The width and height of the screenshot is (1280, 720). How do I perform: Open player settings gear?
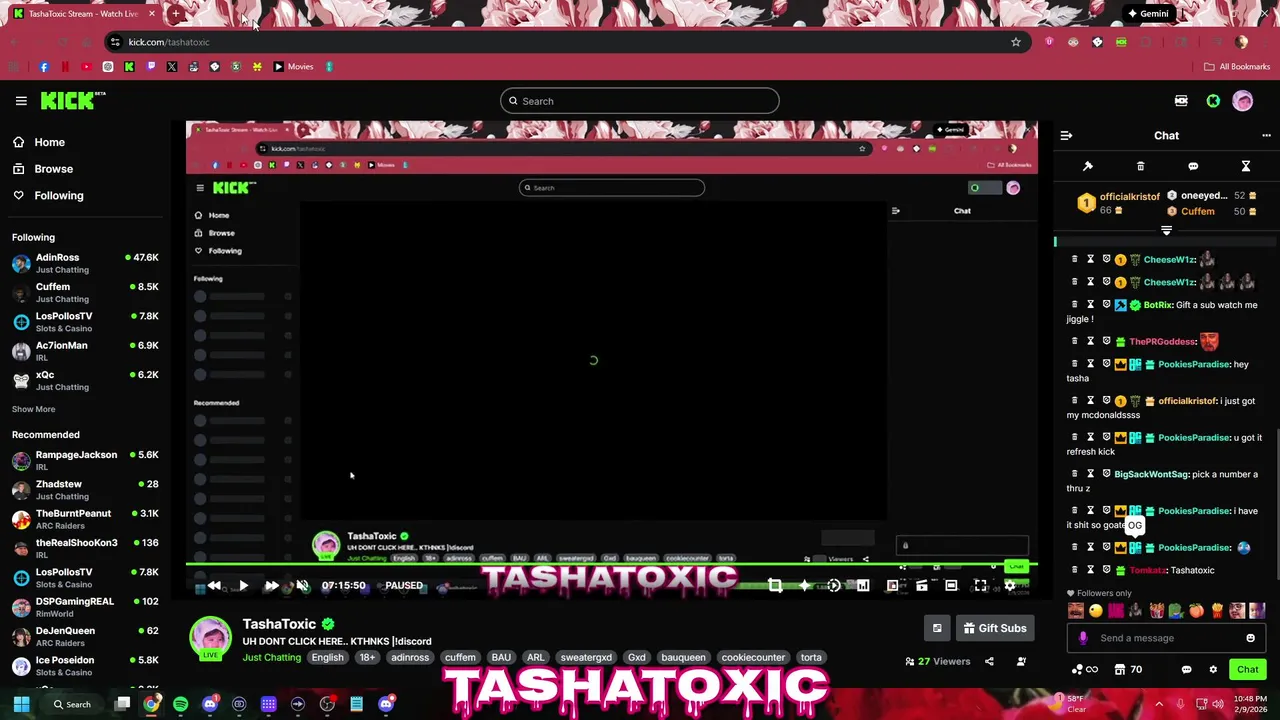(1010, 586)
